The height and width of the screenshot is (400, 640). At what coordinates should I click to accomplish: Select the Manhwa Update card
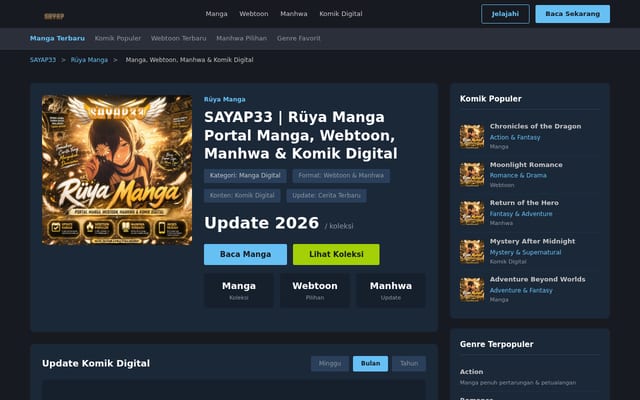click(x=391, y=291)
